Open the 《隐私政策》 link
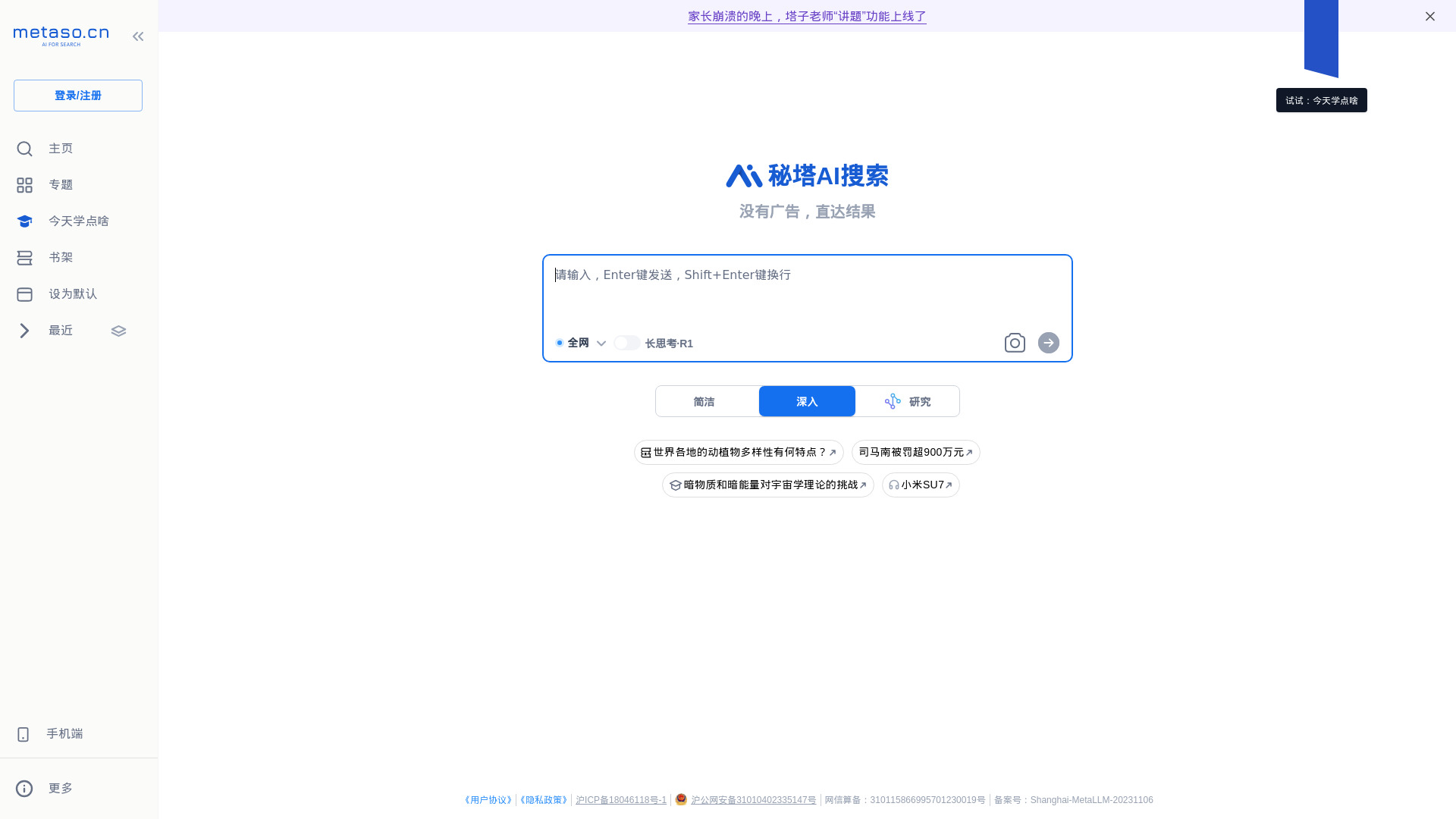Image resolution: width=1456 pixels, height=819 pixels. point(544,800)
